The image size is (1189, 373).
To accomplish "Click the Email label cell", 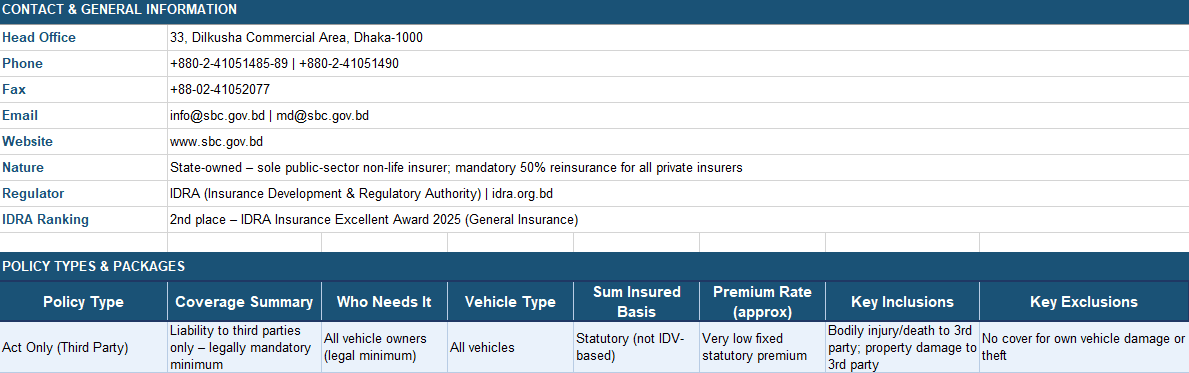I will pos(83,115).
